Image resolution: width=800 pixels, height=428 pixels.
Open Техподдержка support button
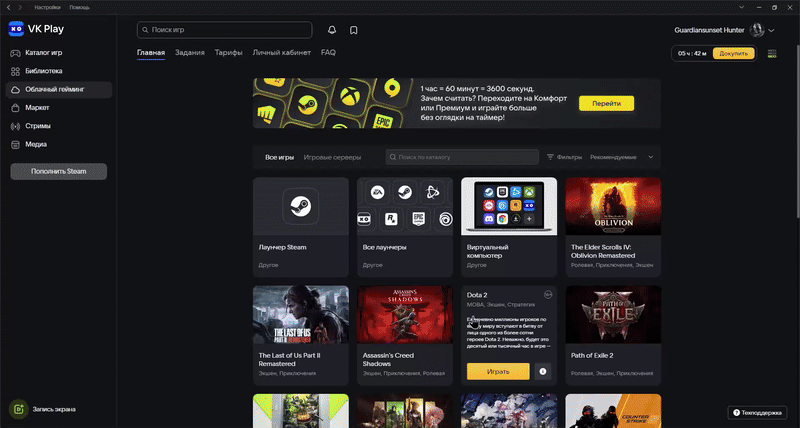757,413
